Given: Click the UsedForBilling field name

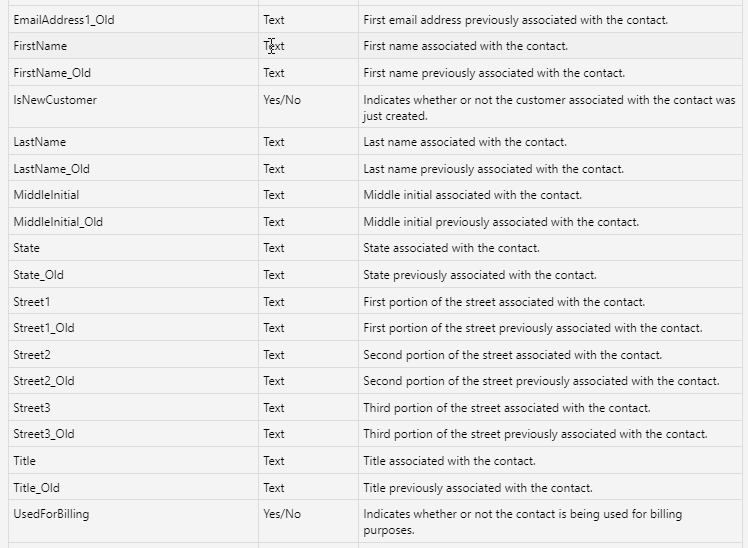Looking at the screenshot, I should tap(51, 514).
